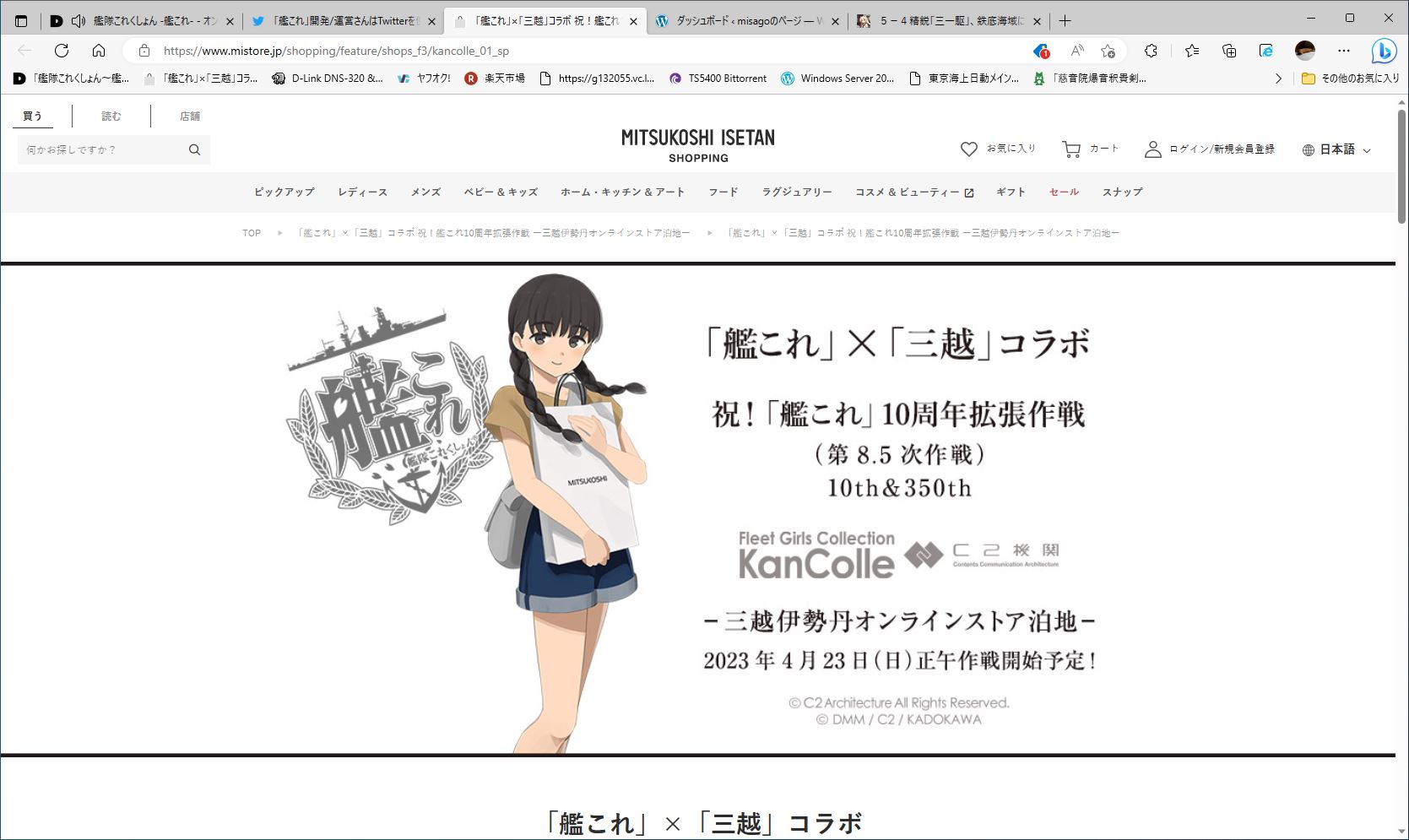Screen dimensions: 1409x840
Task: Open 東京海上日動メイン bookmark
Action: point(964,79)
